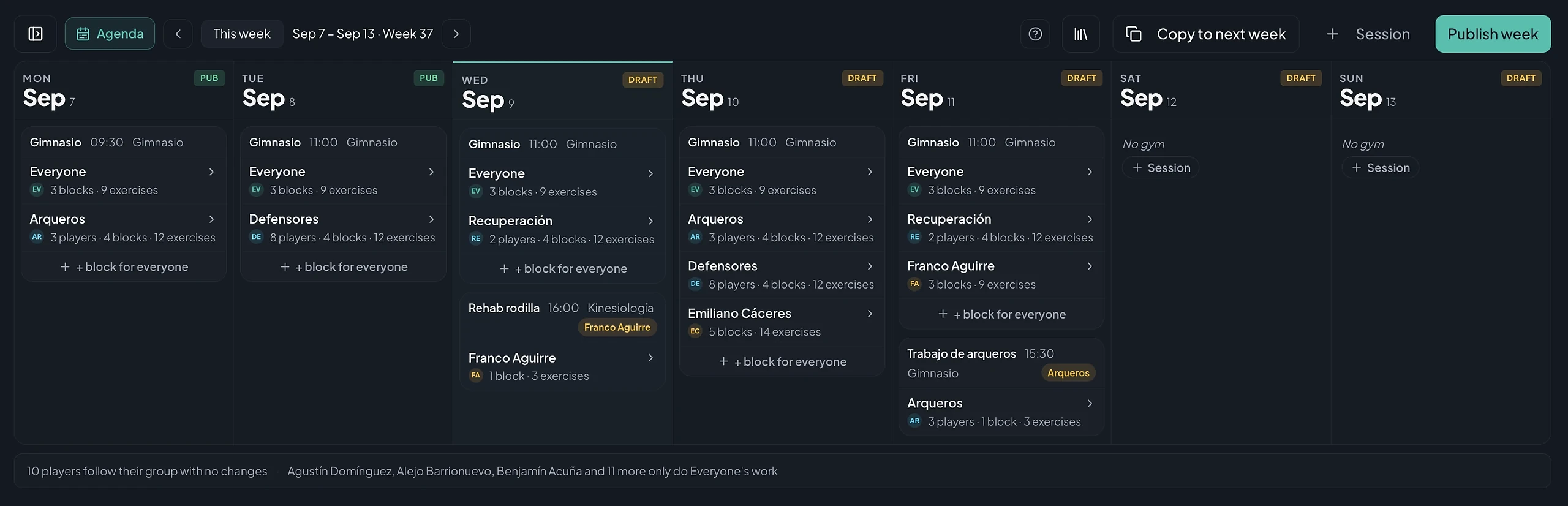Add a Session on Saturday Sep 12

click(x=1161, y=167)
